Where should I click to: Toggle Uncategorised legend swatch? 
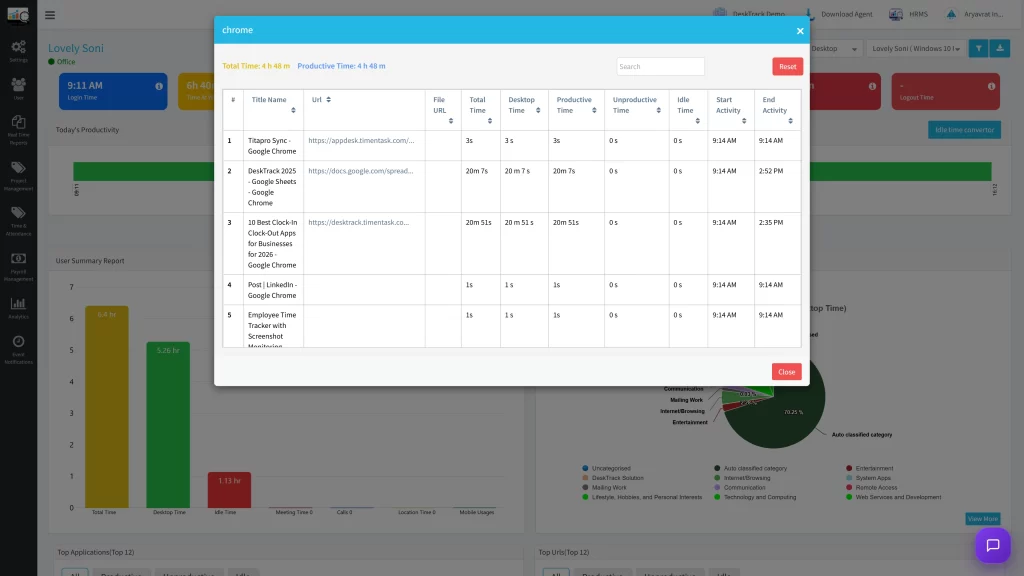click(585, 468)
